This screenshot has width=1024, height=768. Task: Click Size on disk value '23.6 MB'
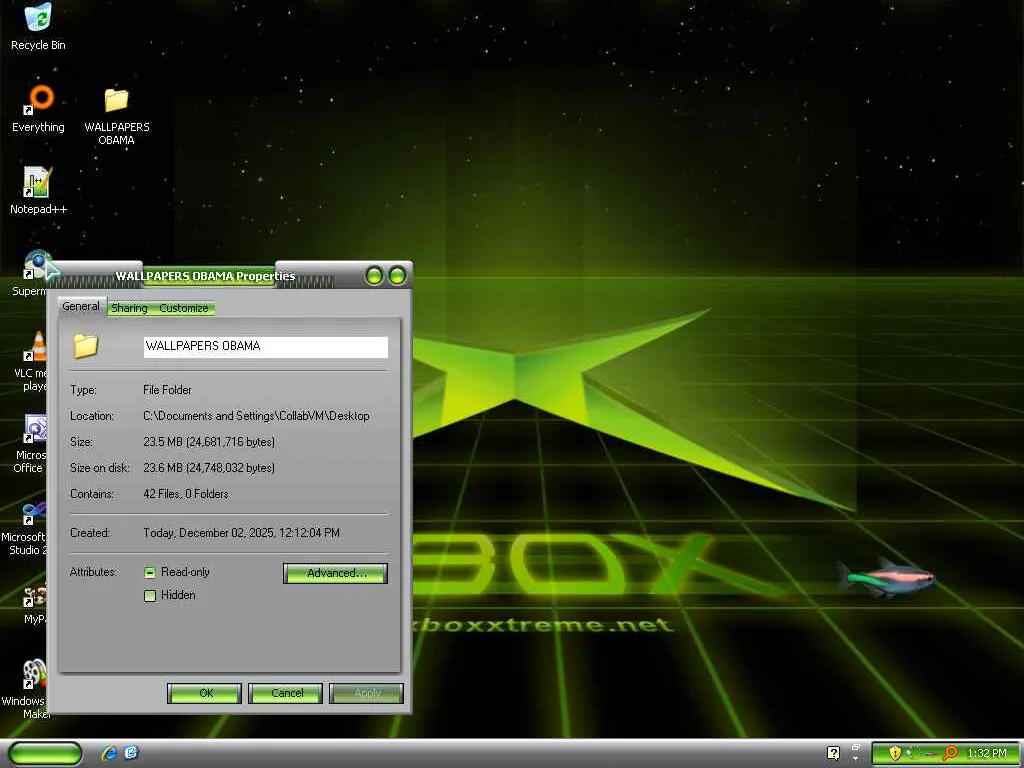(x=209, y=468)
